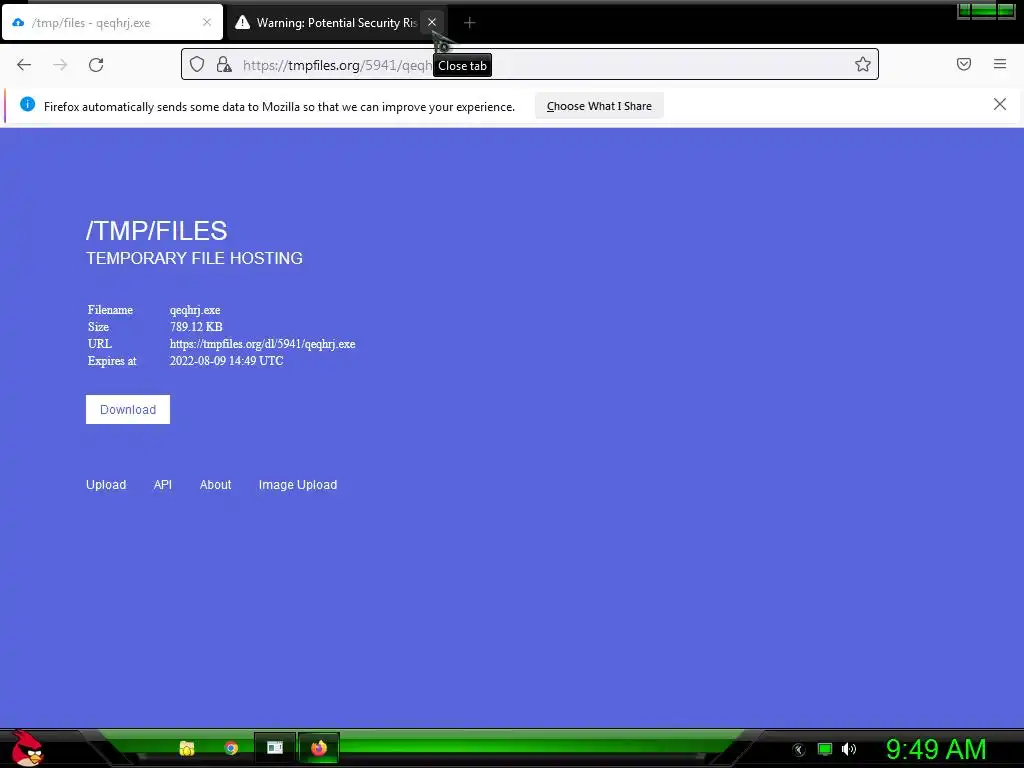Open file manager from the taskbar
The width and height of the screenshot is (1024, 768).
point(187,748)
